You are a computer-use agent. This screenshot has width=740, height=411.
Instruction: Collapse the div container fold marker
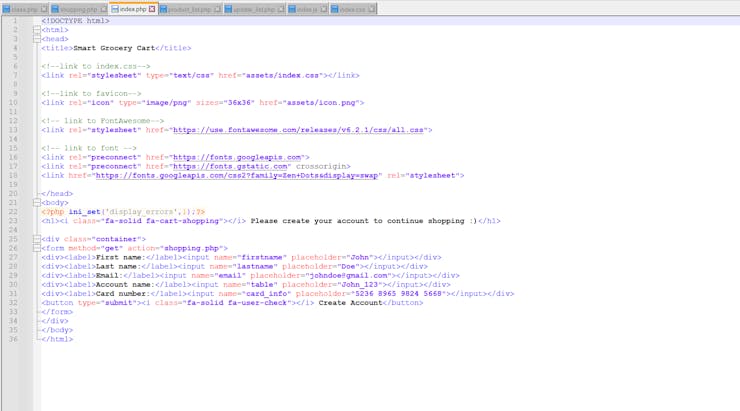(x=37, y=239)
